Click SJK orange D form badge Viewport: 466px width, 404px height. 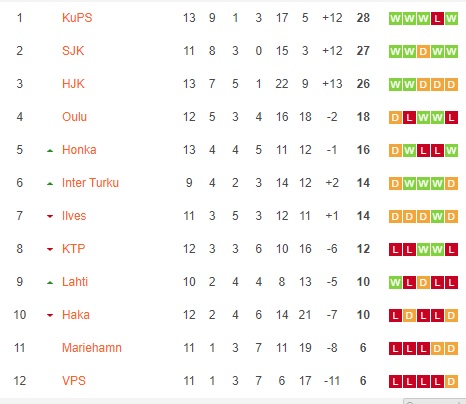click(423, 51)
